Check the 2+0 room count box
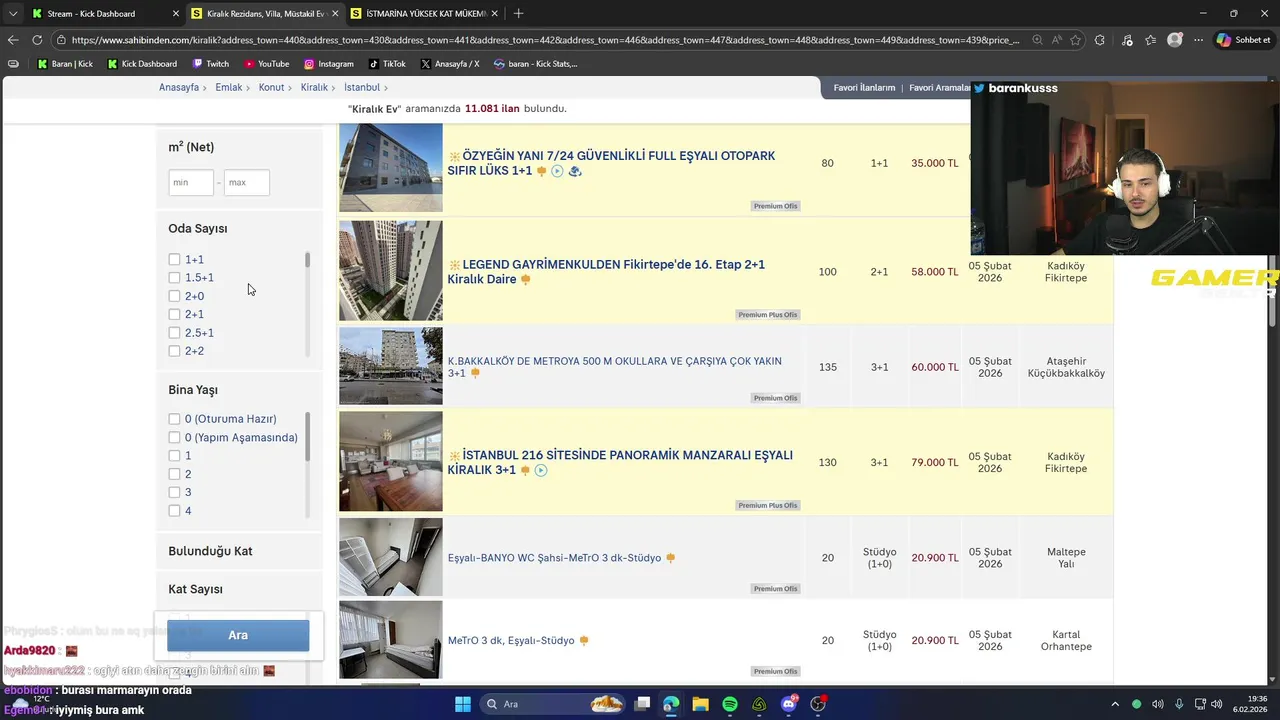The height and width of the screenshot is (720, 1280). coord(174,296)
